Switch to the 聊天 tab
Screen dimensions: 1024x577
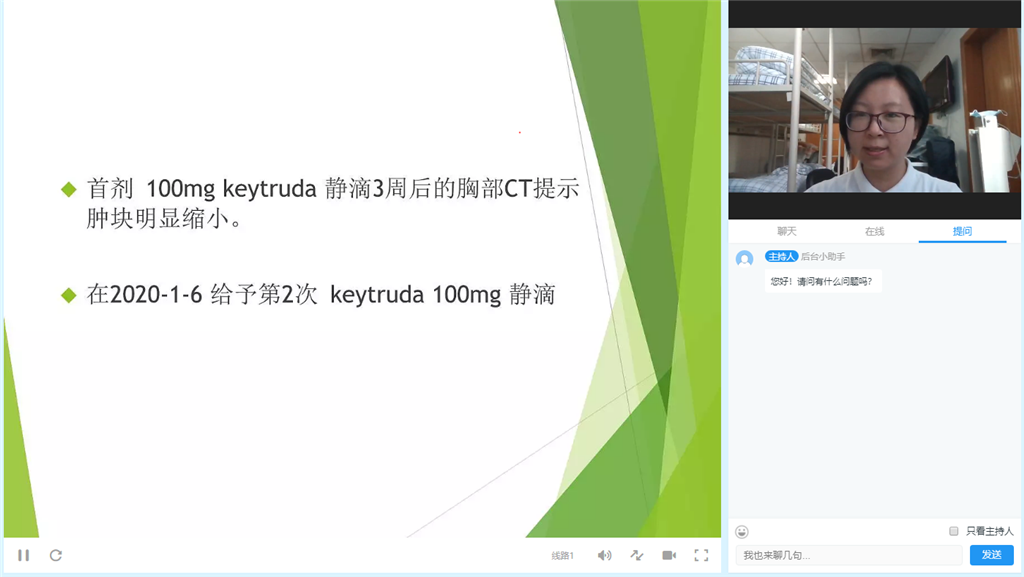[787, 231]
